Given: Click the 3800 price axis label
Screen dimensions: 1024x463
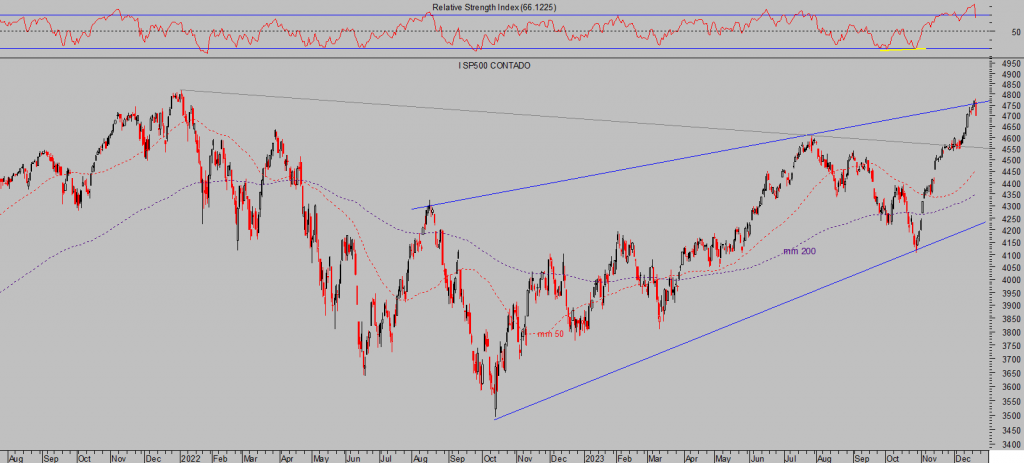Looking at the screenshot, I should [x=1011, y=332].
